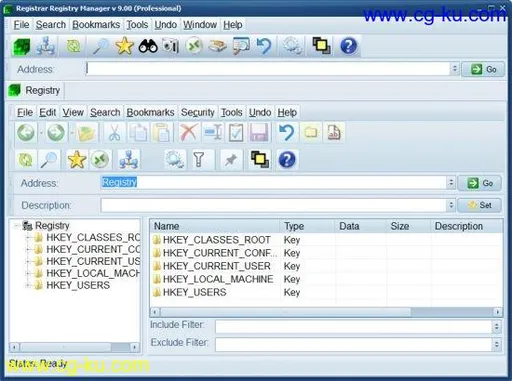
Task: Click the scissors cut icon
Action: click(114, 133)
